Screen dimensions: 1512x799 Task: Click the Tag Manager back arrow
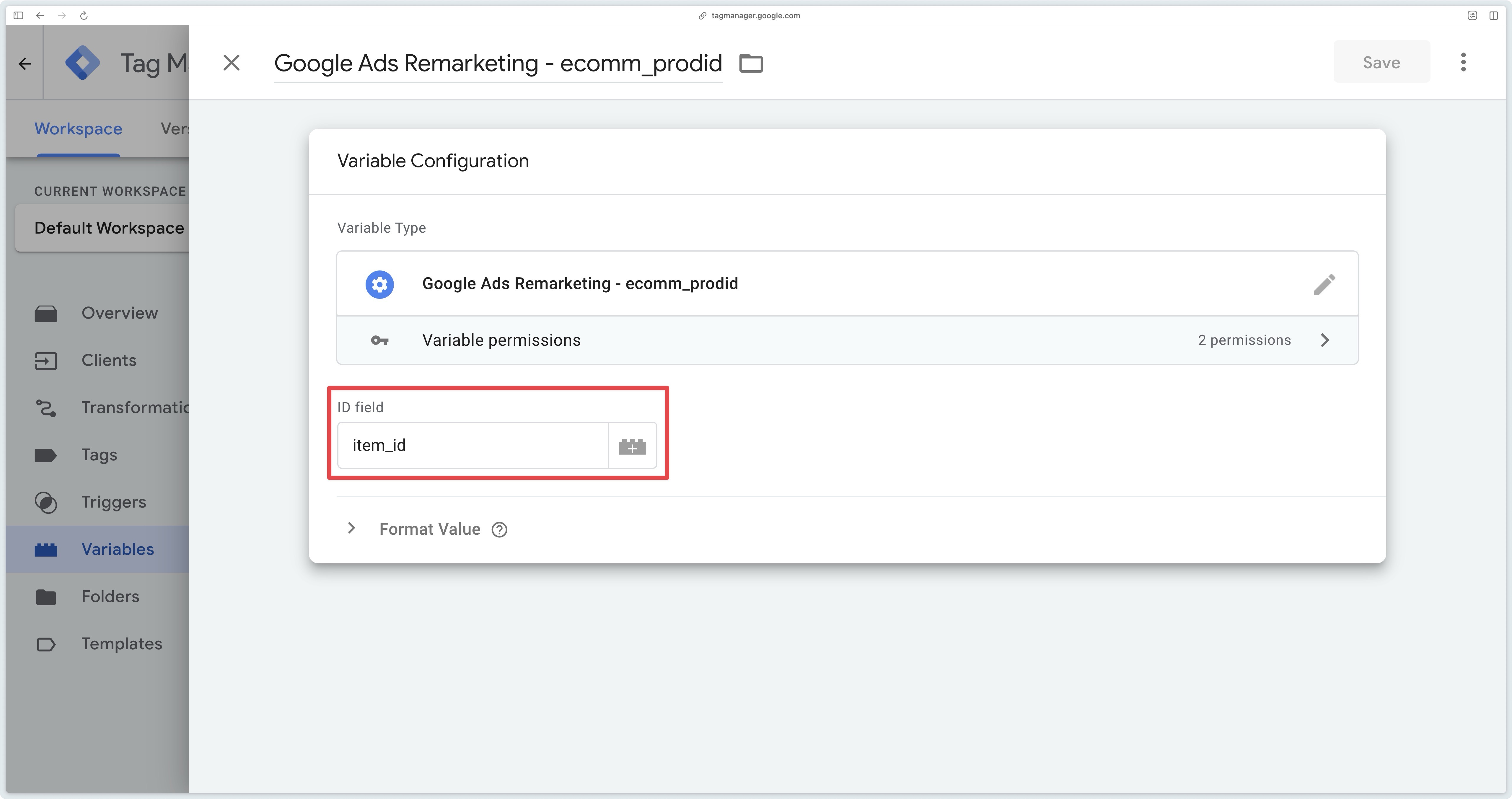pos(25,63)
